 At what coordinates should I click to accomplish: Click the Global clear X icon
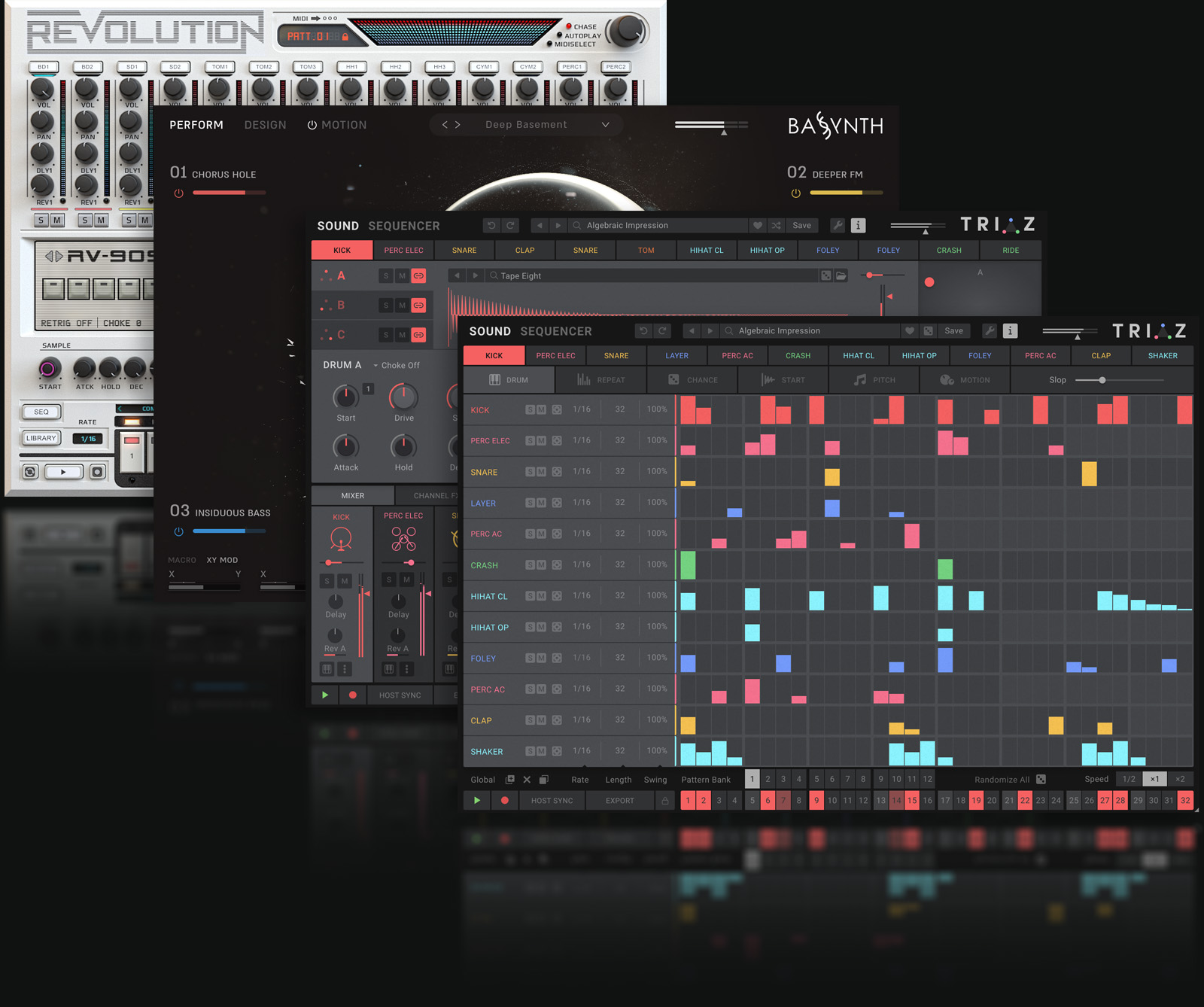point(527,779)
